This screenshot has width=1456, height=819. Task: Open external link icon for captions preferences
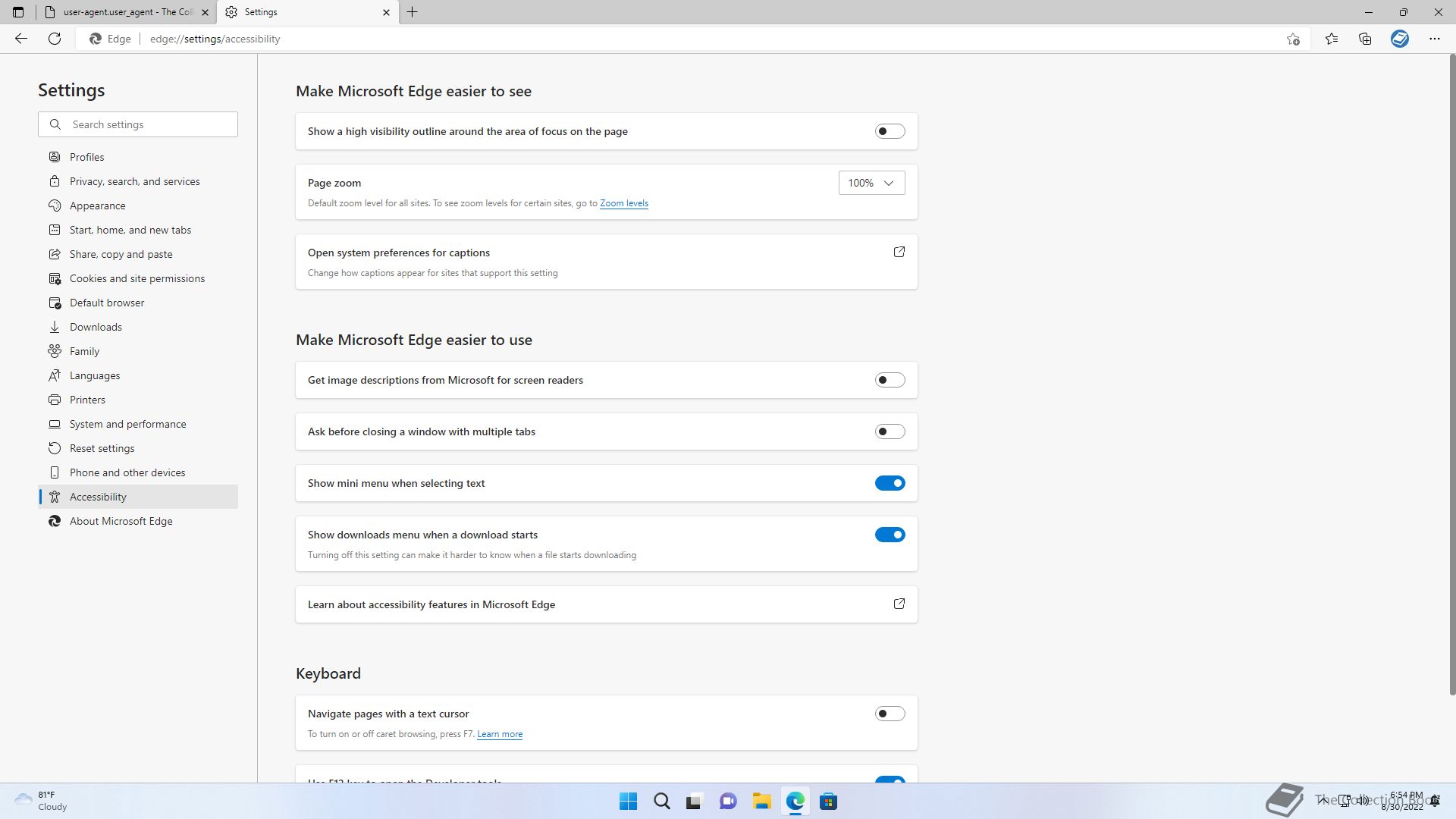899,252
